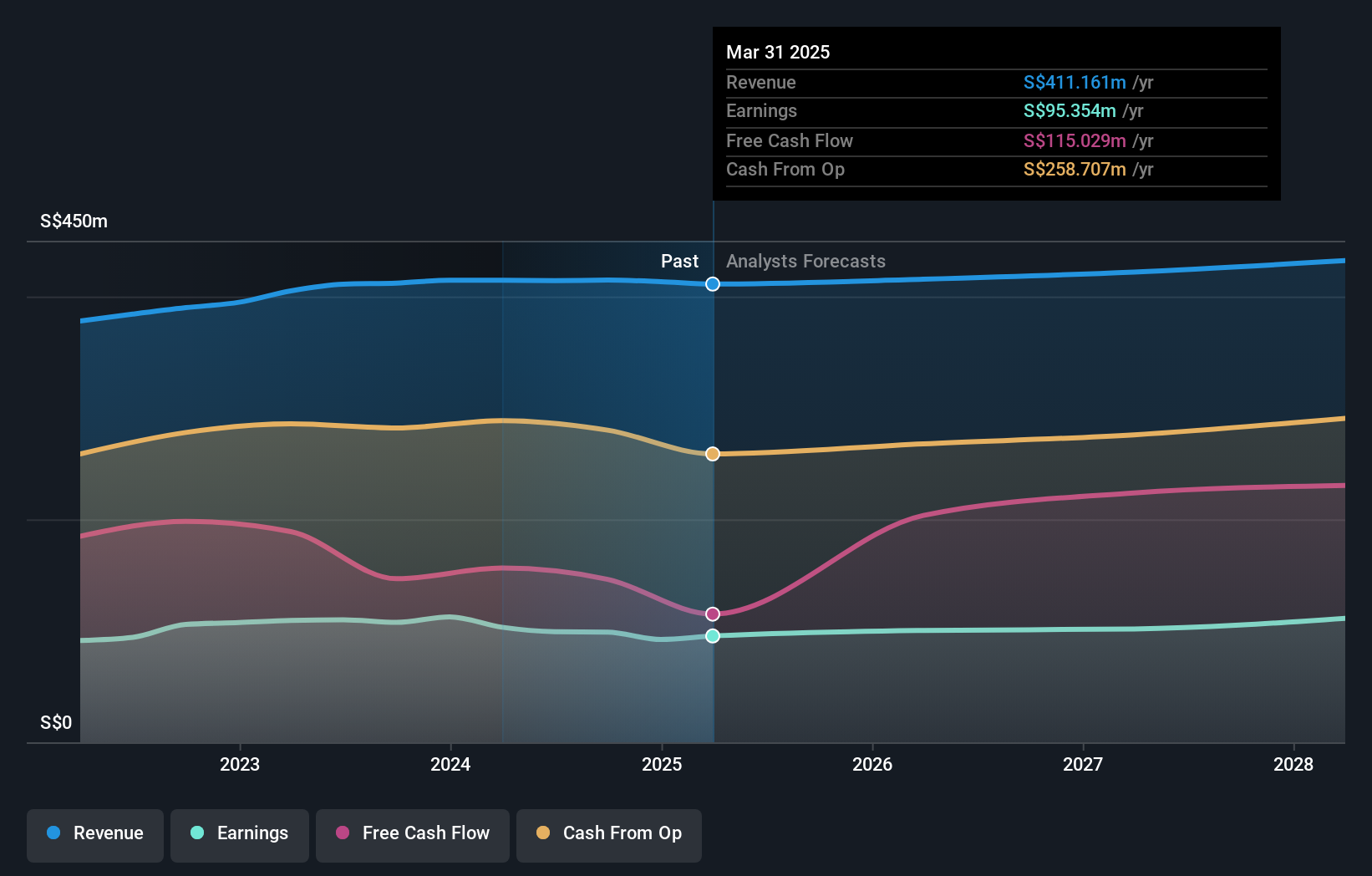Click the S$450m axis label

coord(72,221)
